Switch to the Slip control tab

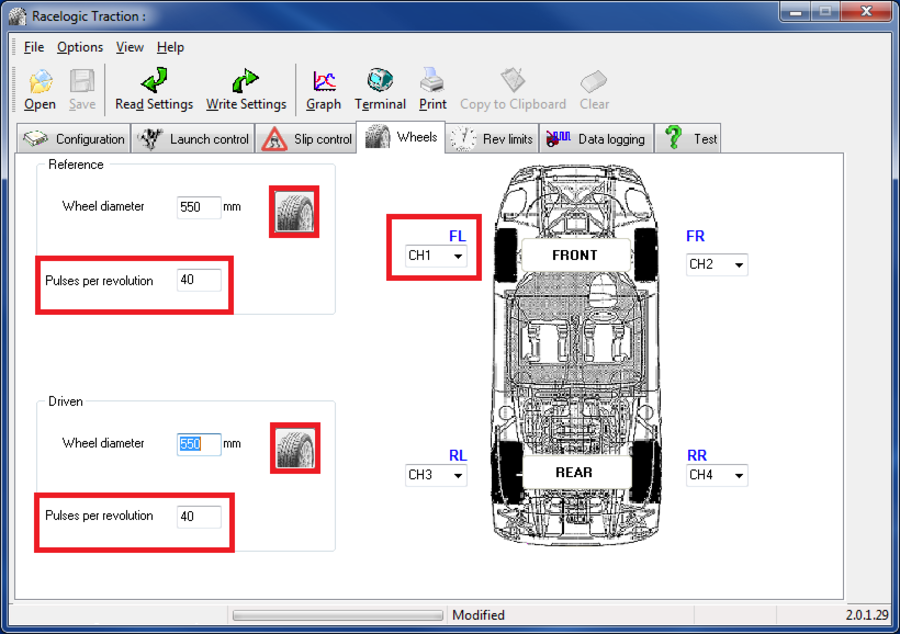[306, 139]
